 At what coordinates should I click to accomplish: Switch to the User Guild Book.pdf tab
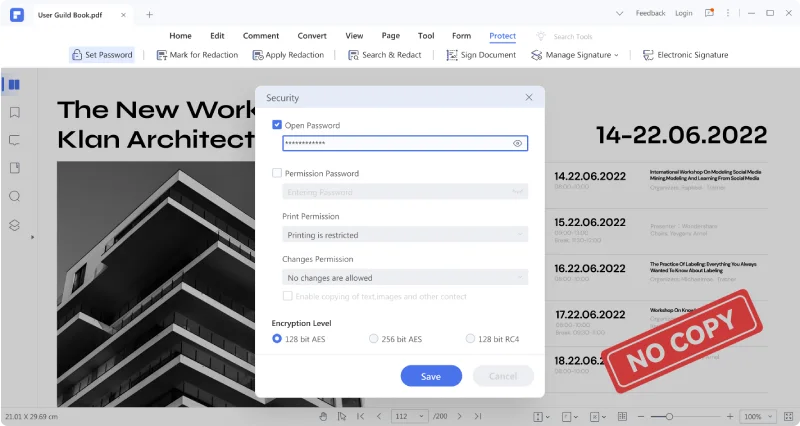pos(70,15)
